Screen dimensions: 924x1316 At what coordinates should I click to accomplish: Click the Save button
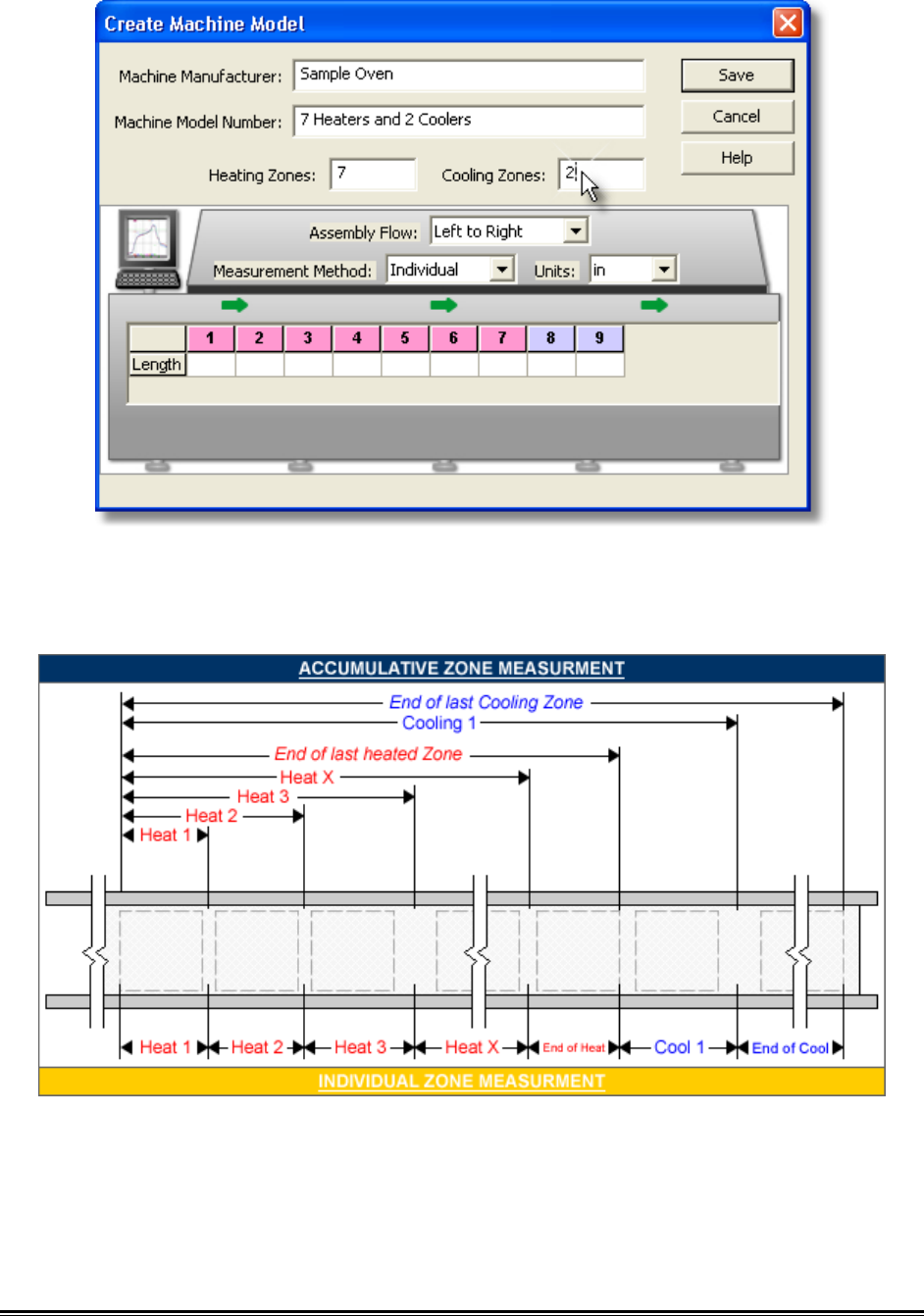pyautogui.click(x=737, y=76)
